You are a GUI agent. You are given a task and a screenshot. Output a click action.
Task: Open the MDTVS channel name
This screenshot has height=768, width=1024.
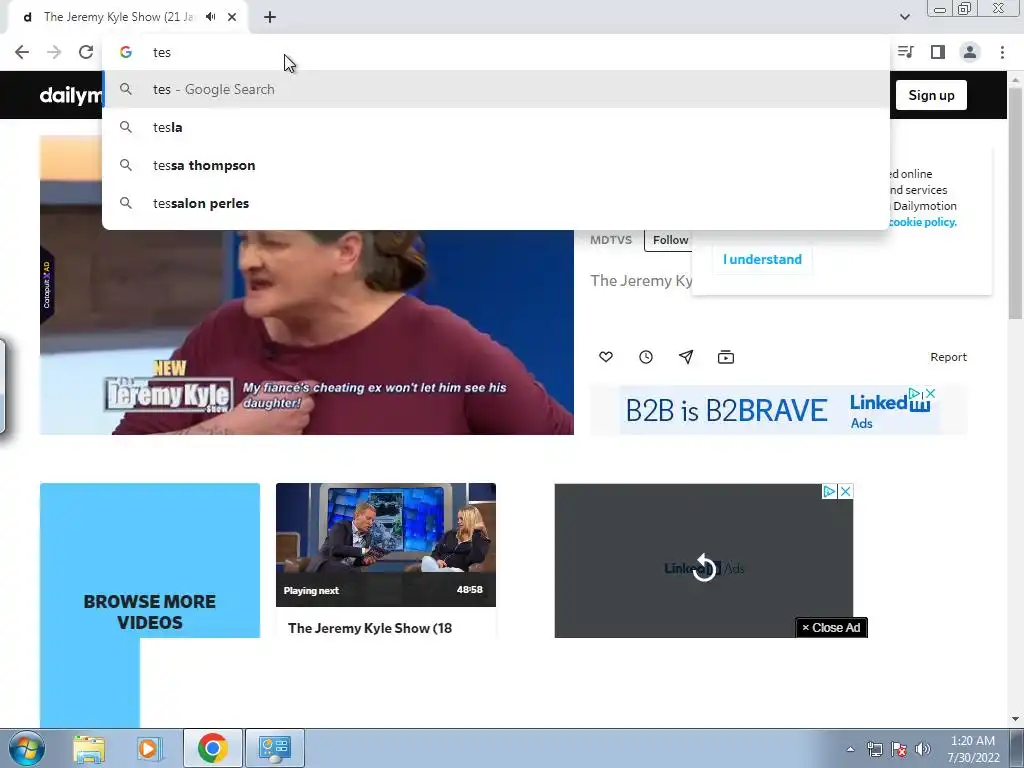click(611, 240)
